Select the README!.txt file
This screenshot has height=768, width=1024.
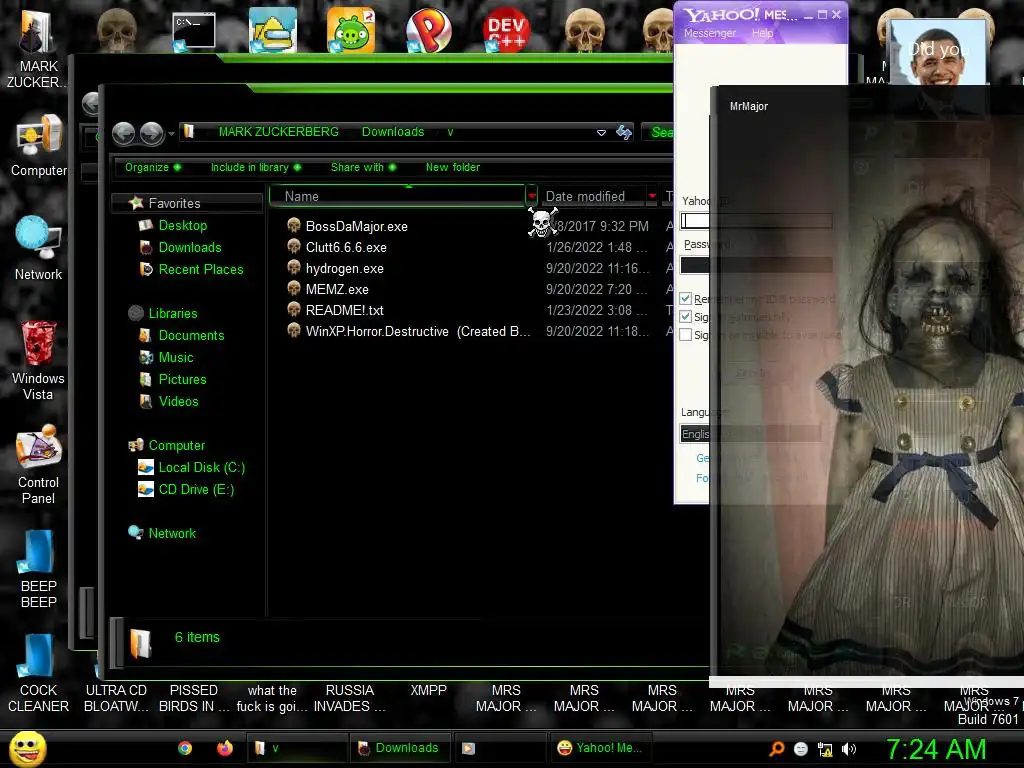click(x=344, y=310)
